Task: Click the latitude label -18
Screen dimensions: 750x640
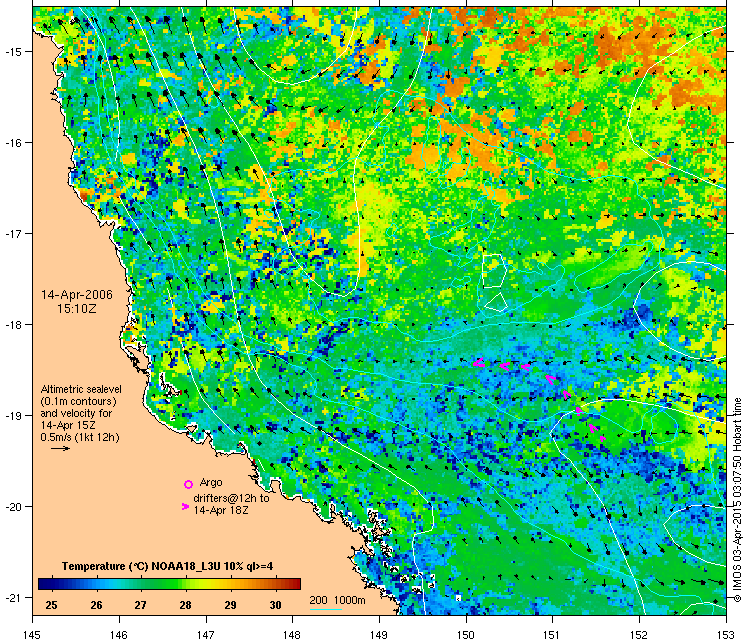Action: 12,324
